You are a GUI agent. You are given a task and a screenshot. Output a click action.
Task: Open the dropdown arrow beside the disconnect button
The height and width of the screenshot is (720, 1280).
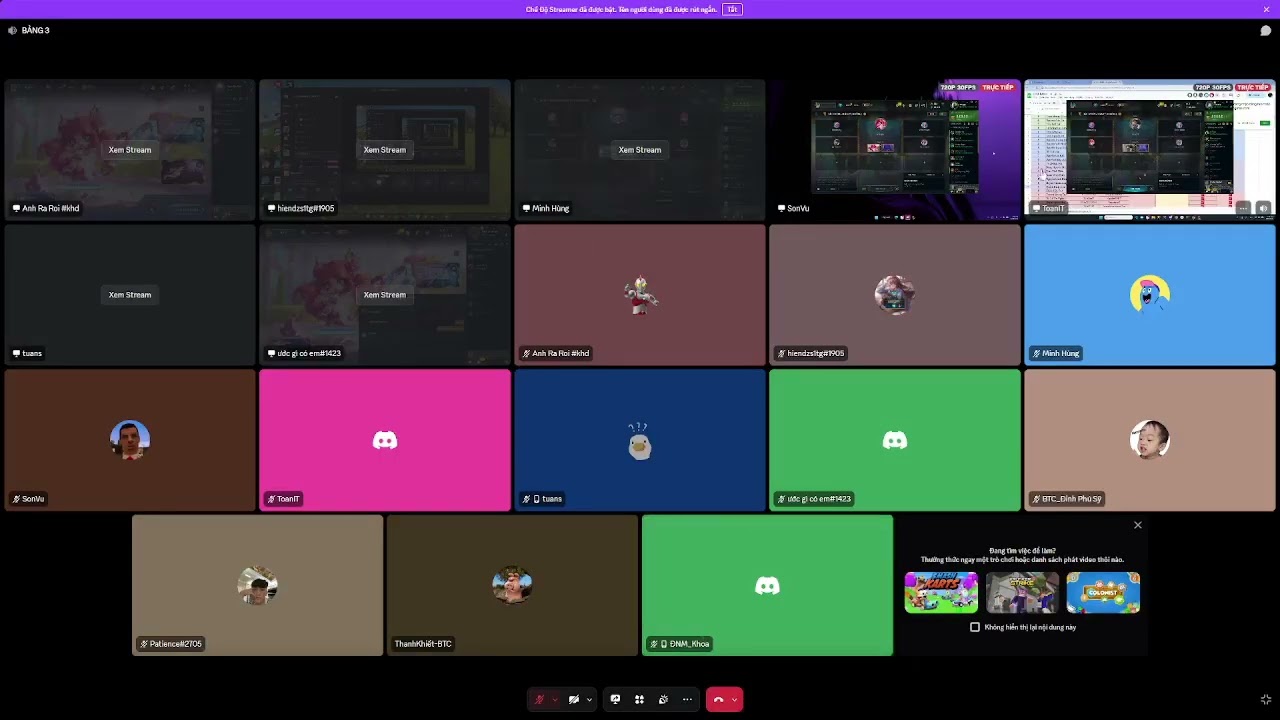coord(735,700)
